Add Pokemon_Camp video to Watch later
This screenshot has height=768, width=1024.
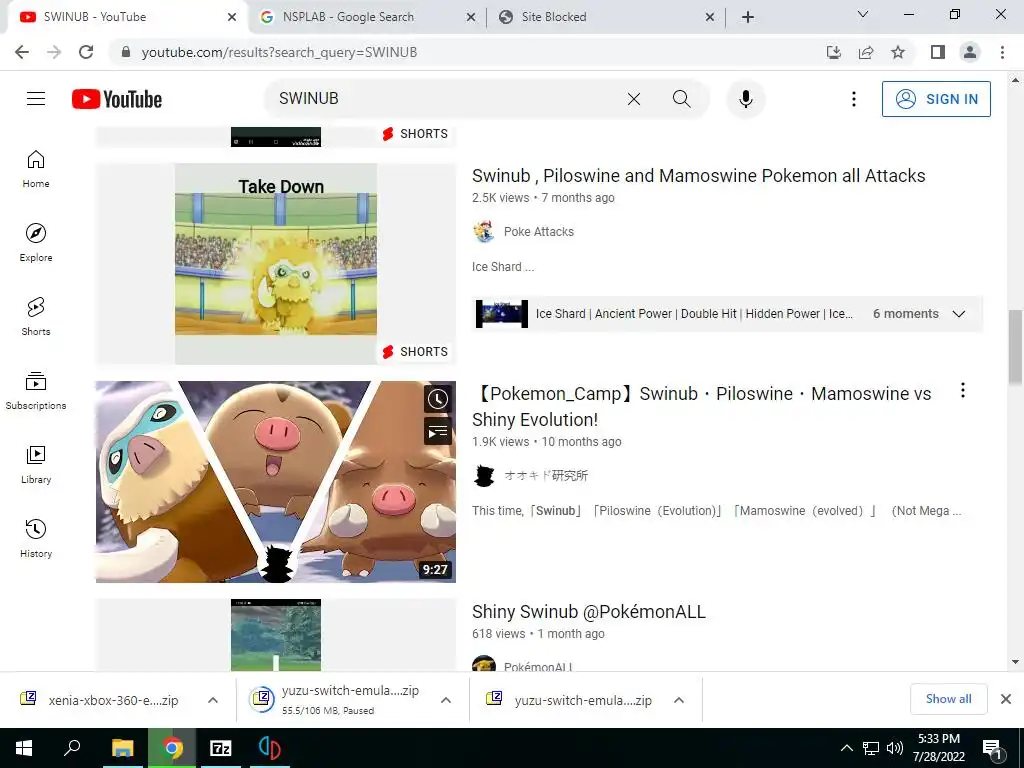click(438, 399)
